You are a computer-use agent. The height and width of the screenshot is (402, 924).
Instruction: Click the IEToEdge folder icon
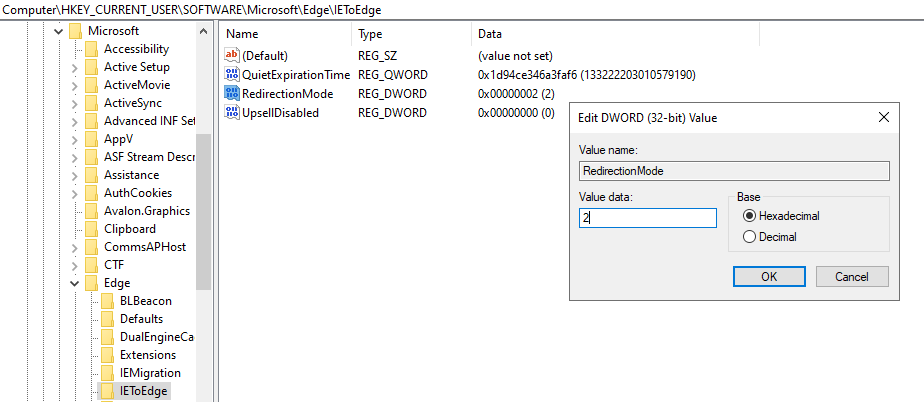[x=107, y=391]
